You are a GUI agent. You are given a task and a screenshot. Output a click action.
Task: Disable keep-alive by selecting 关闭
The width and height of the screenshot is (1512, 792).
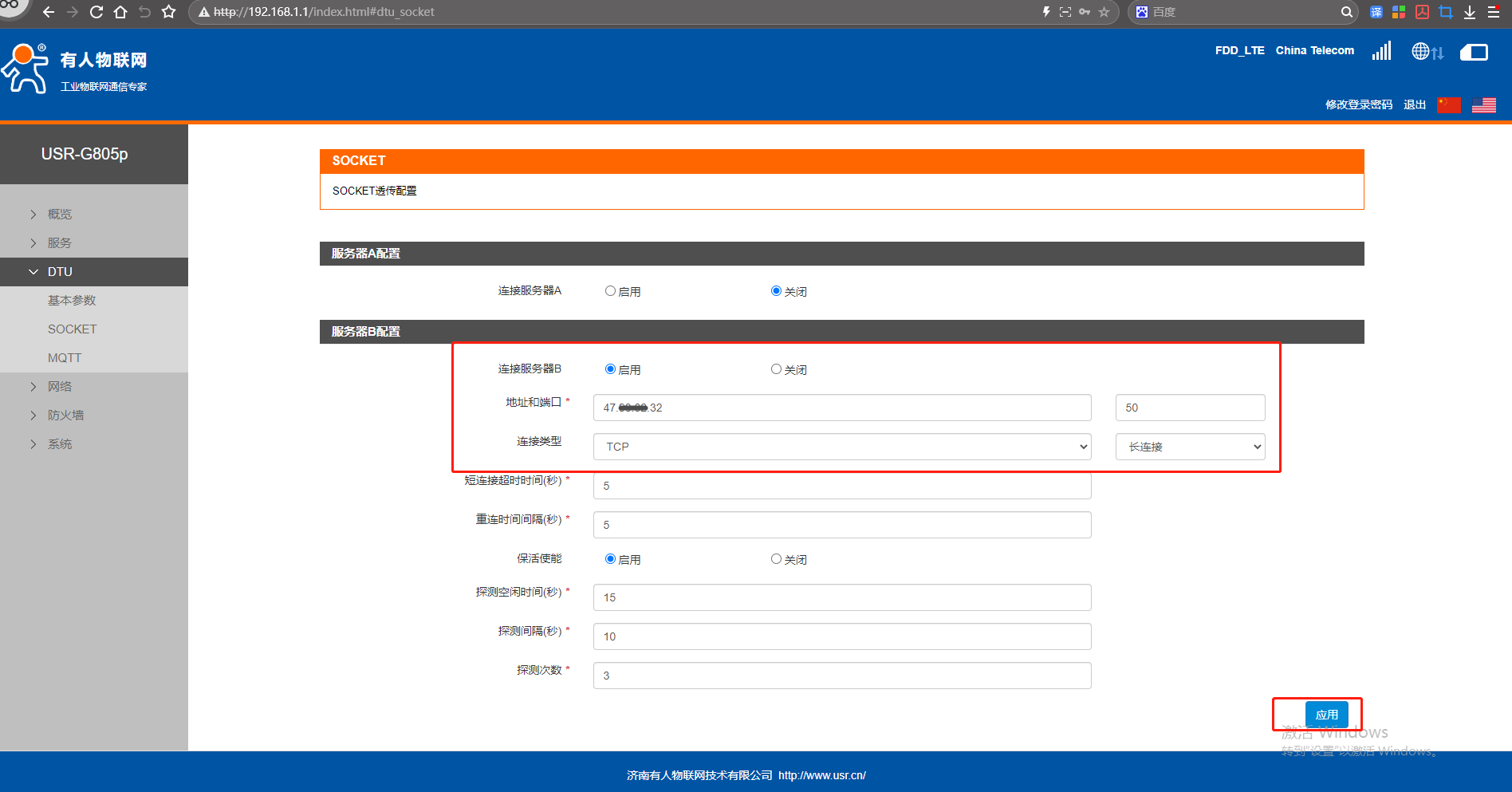776,559
